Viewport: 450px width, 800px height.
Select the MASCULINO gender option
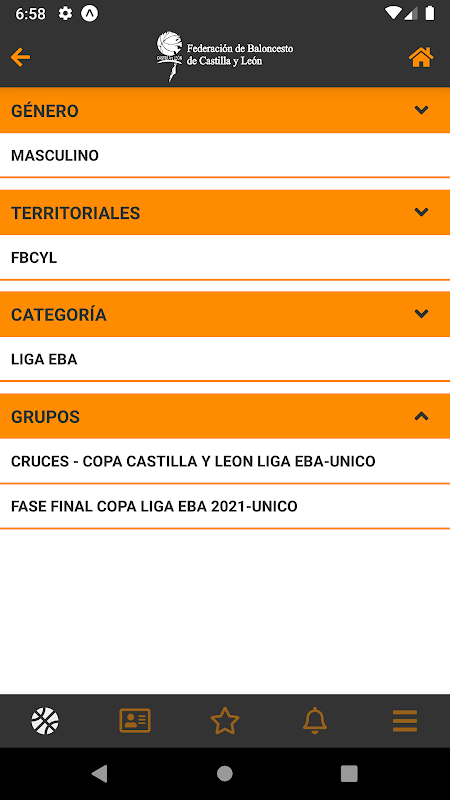pyautogui.click(x=225, y=156)
